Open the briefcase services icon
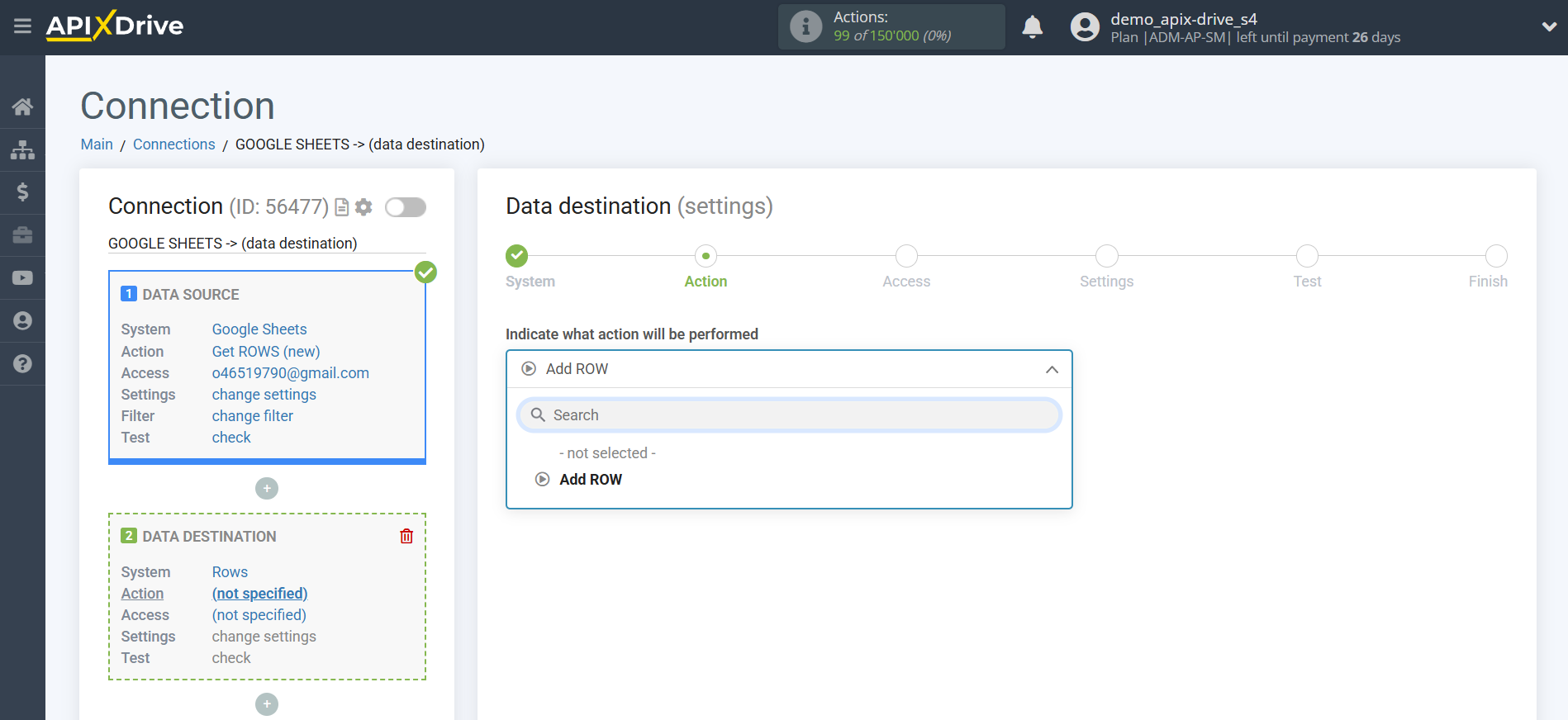 22,235
